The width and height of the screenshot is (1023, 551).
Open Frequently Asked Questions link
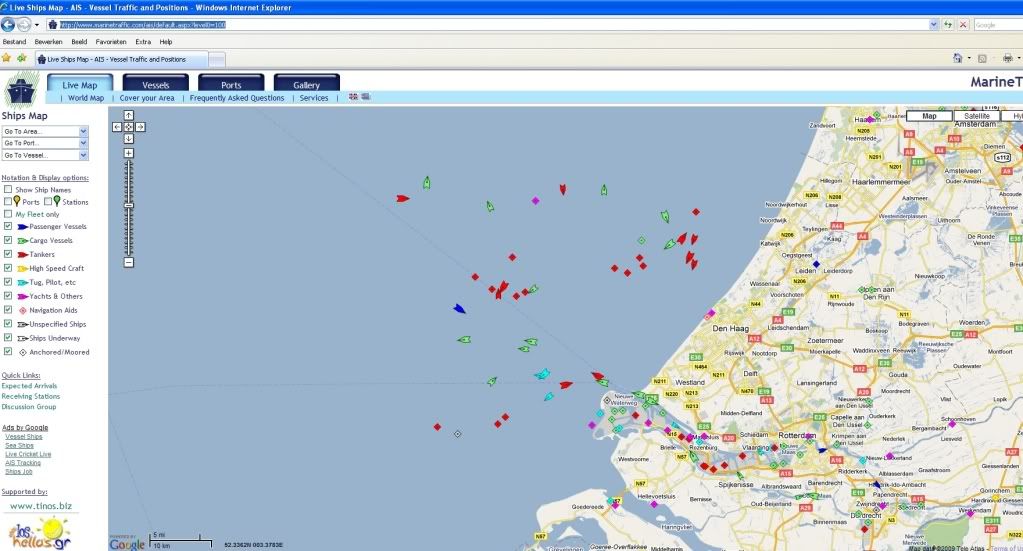coord(237,98)
